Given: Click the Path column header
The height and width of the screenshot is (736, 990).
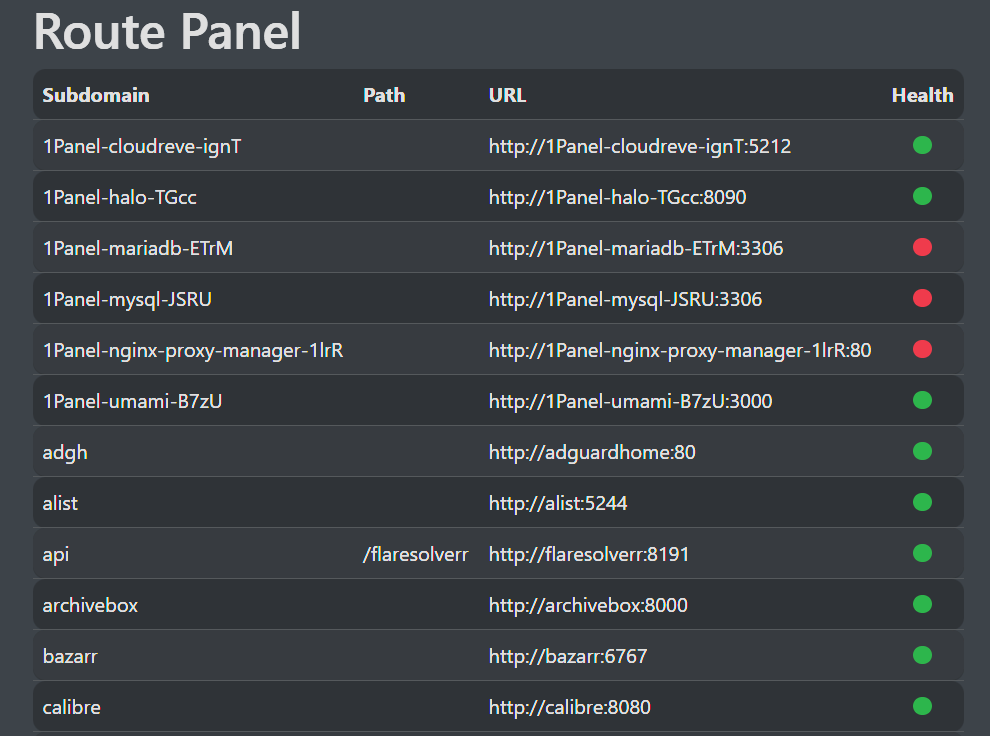Looking at the screenshot, I should (384, 95).
